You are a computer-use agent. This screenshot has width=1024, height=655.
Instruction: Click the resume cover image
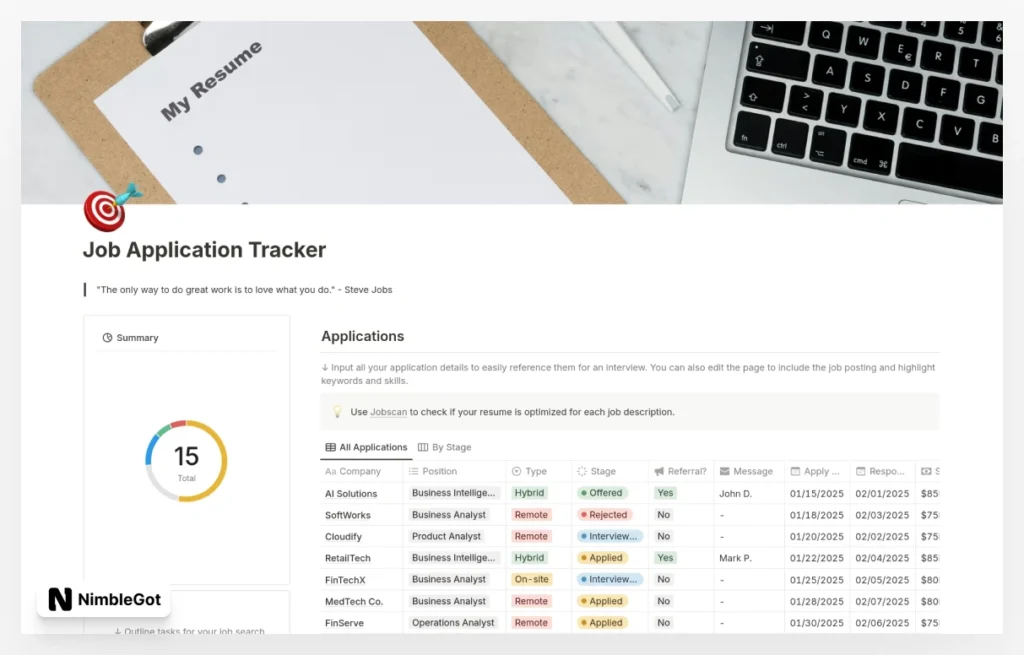coord(511,112)
